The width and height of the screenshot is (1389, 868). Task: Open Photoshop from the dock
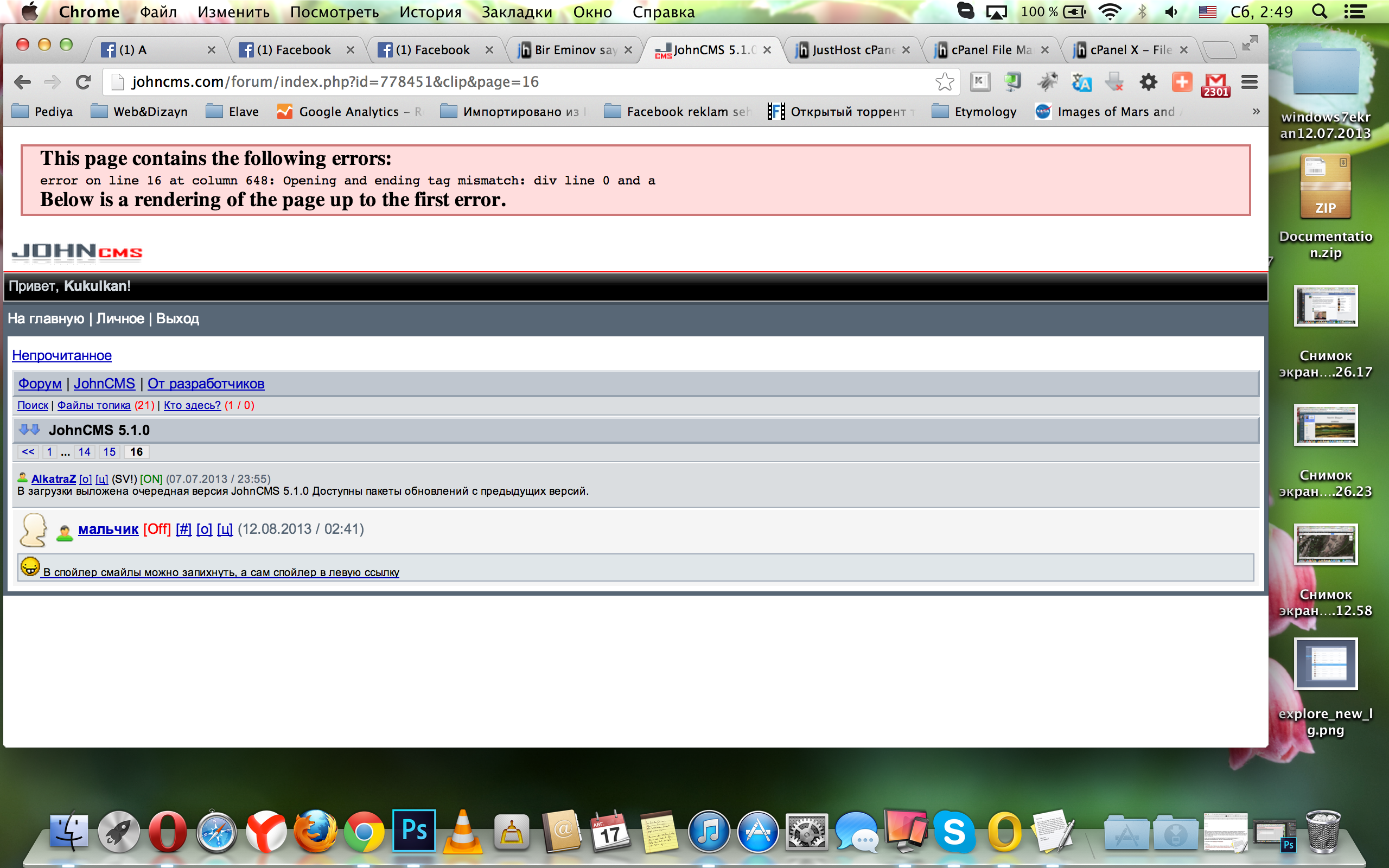(414, 831)
